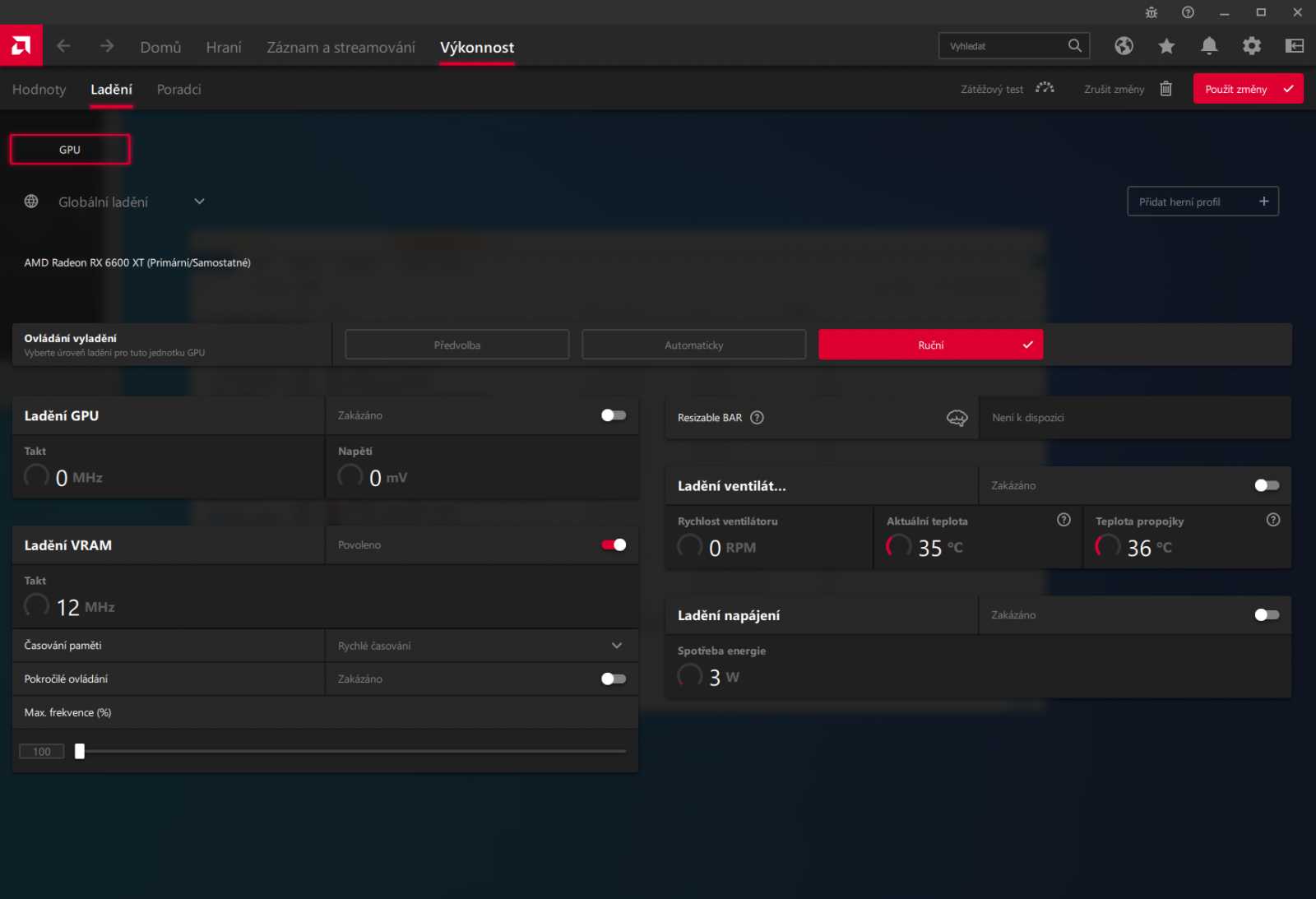This screenshot has width=1316, height=899.
Task: Open Resizable BAR help icon
Action: click(x=758, y=418)
